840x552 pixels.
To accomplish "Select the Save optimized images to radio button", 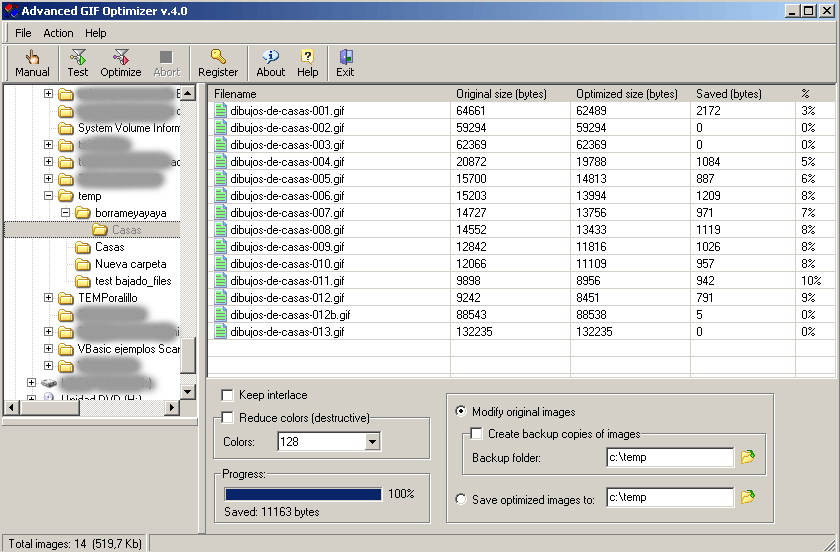I will click(x=461, y=499).
